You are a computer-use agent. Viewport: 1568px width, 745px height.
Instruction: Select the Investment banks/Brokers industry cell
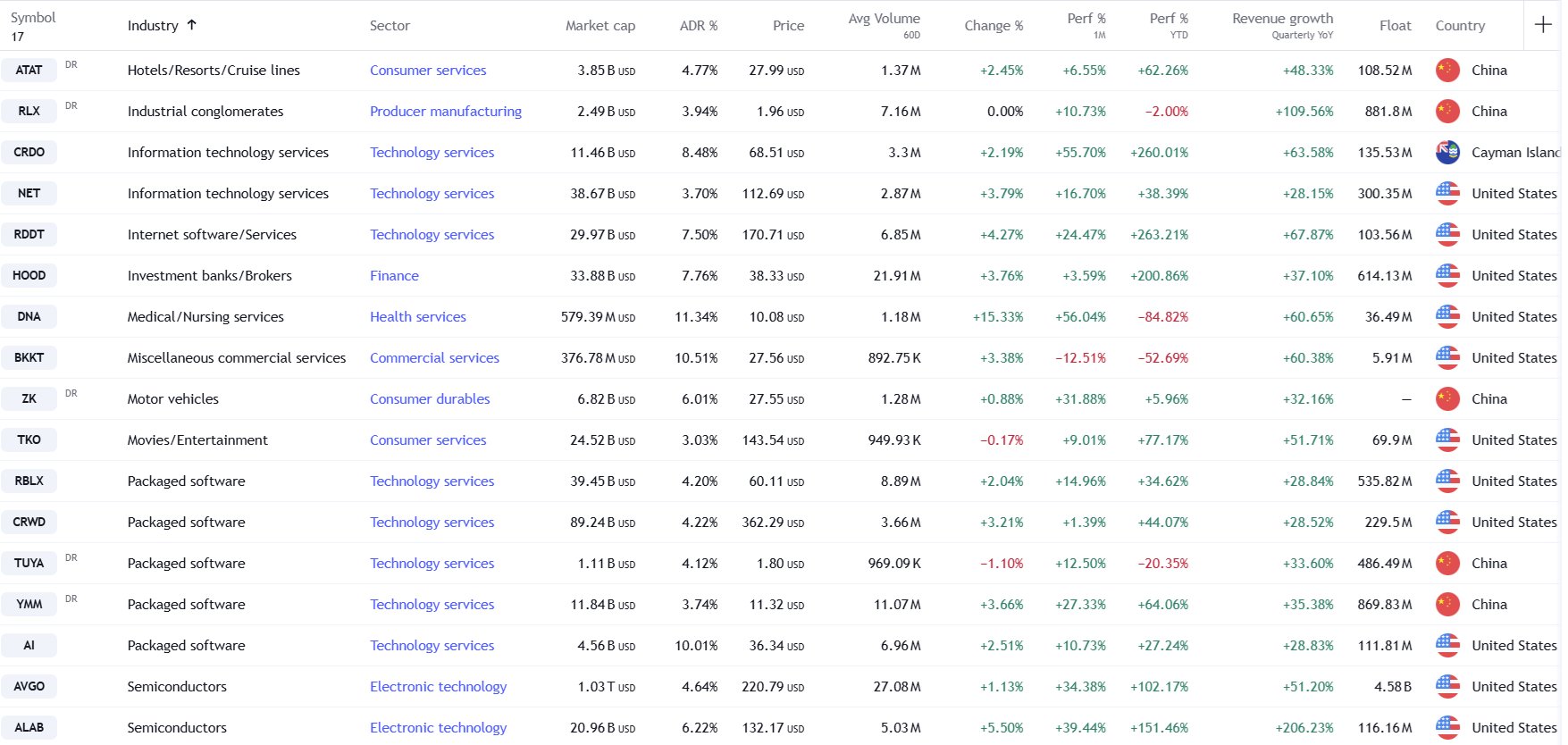coord(209,276)
